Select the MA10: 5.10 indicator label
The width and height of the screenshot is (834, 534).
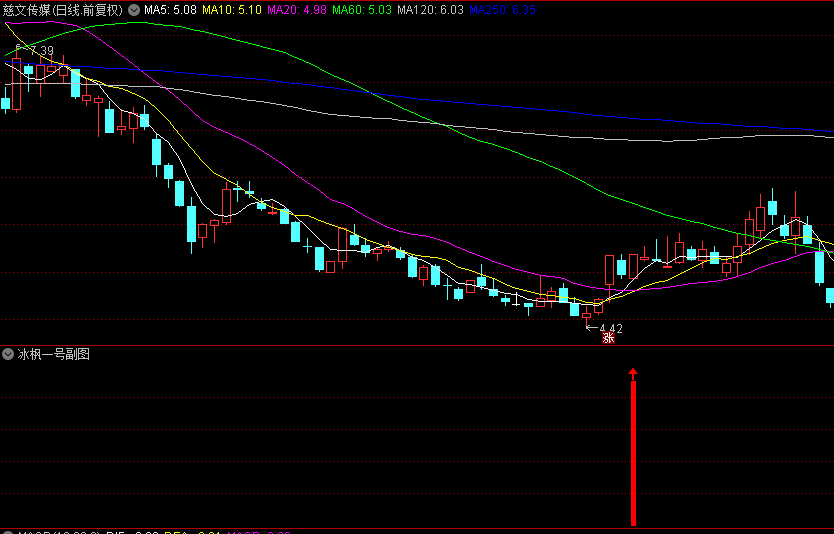point(232,10)
